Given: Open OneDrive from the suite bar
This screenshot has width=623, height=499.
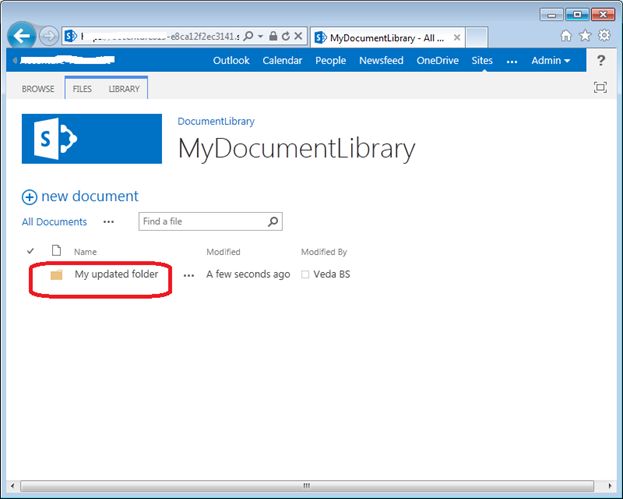Looking at the screenshot, I should 437,60.
